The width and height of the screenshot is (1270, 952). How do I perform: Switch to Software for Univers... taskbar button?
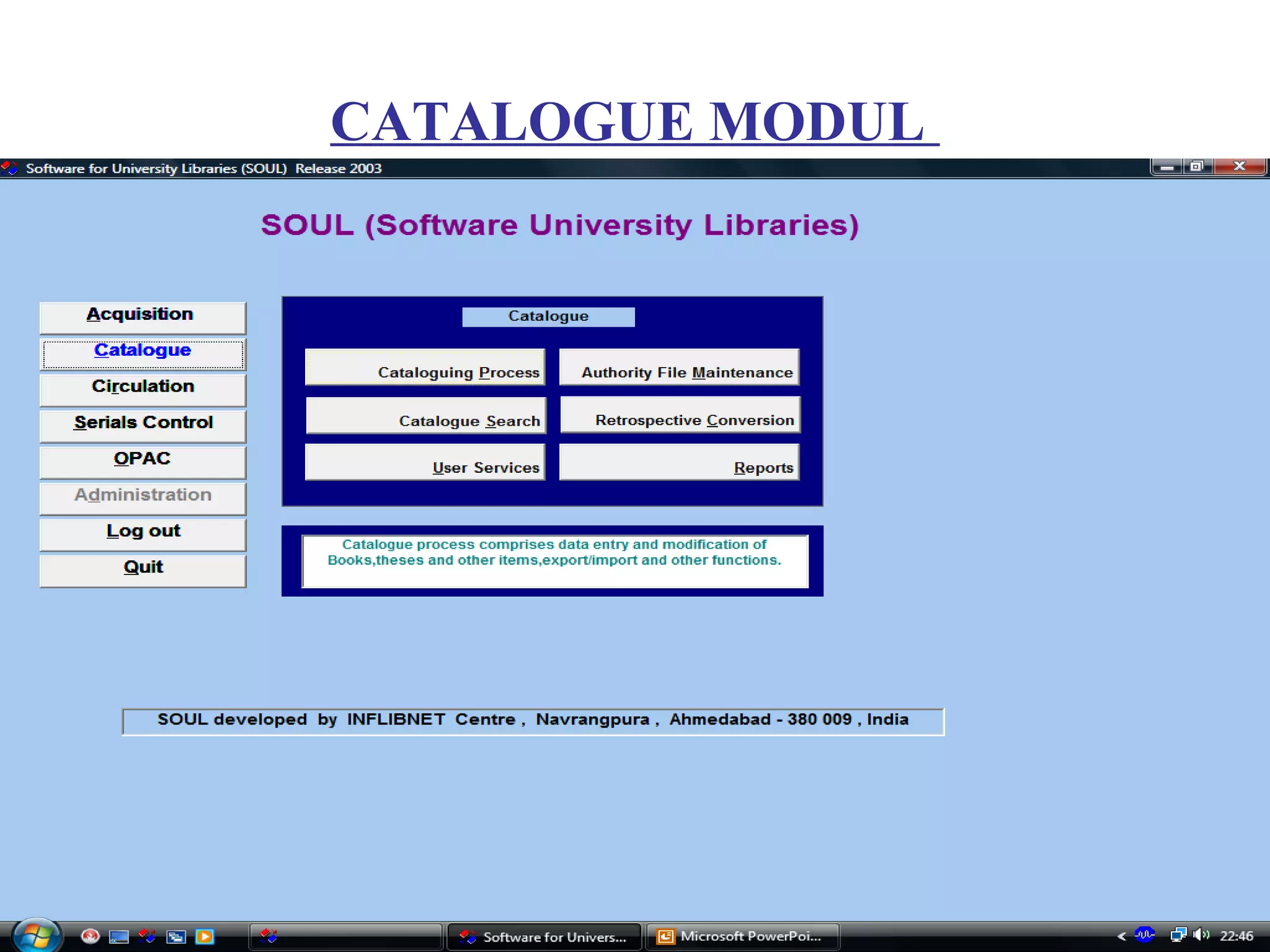click(544, 937)
